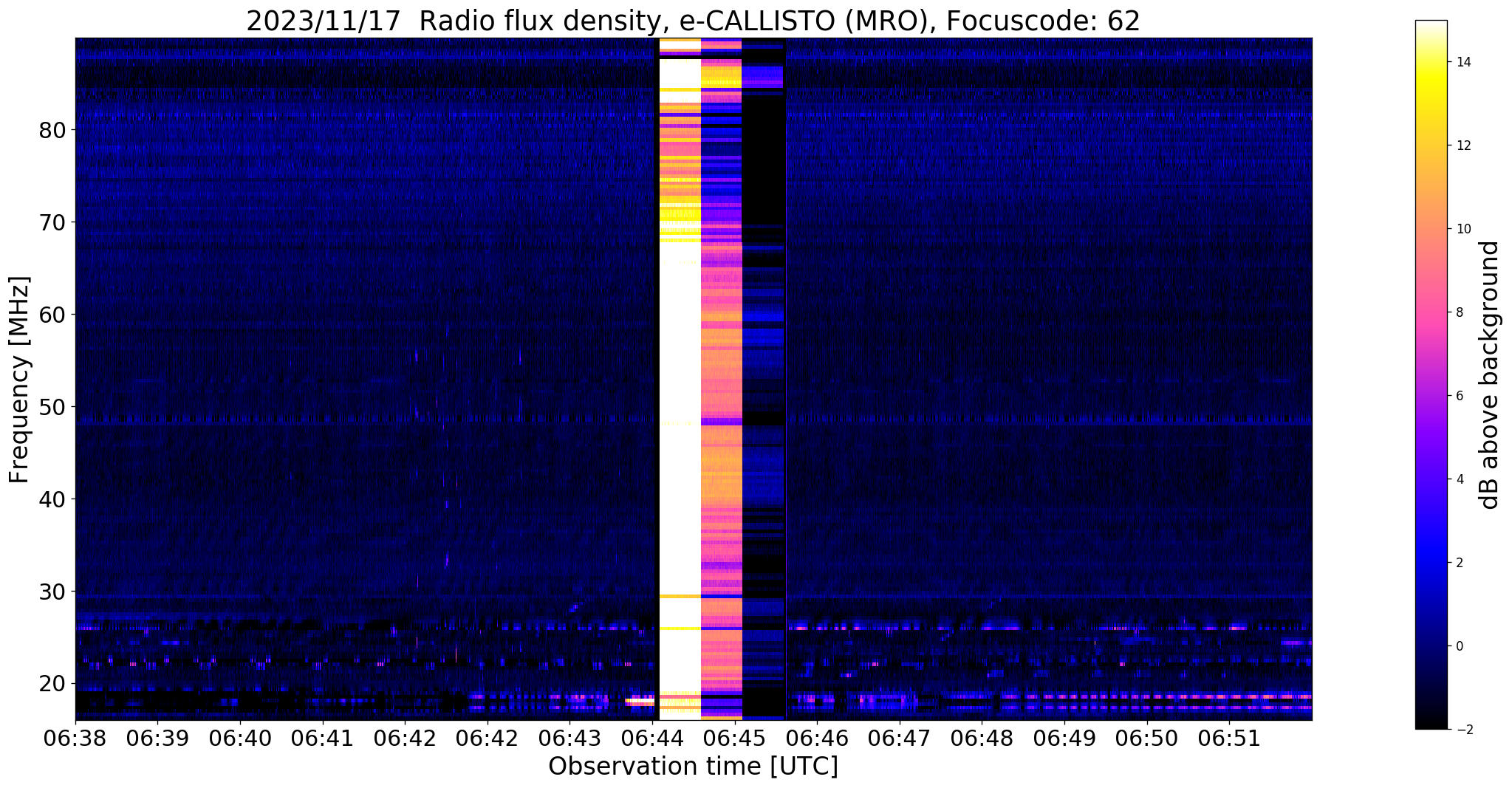Click the 06:50 time tick label
The height and width of the screenshot is (788, 1512).
coord(1147,738)
